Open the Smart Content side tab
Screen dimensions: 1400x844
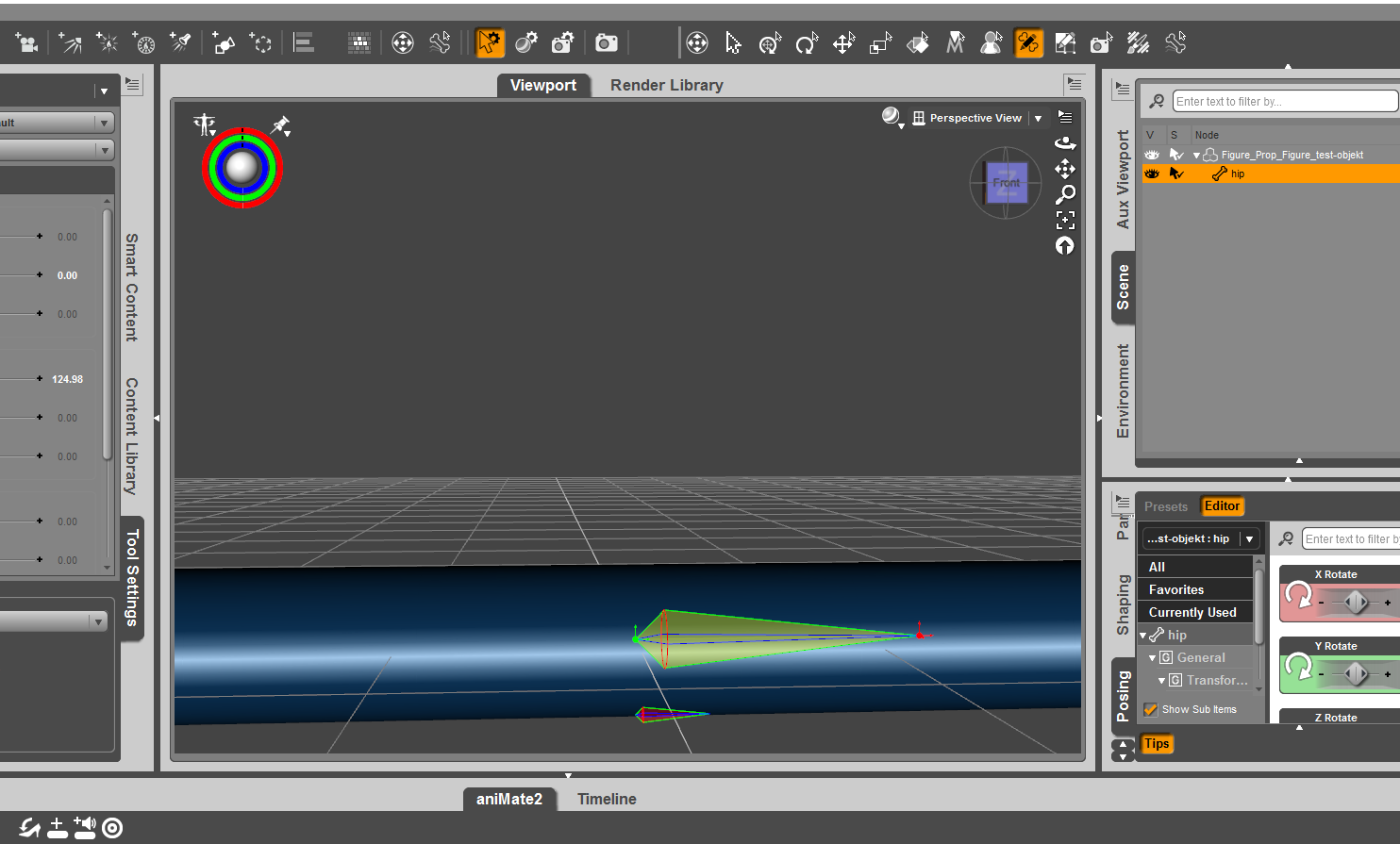pyautogui.click(x=132, y=288)
